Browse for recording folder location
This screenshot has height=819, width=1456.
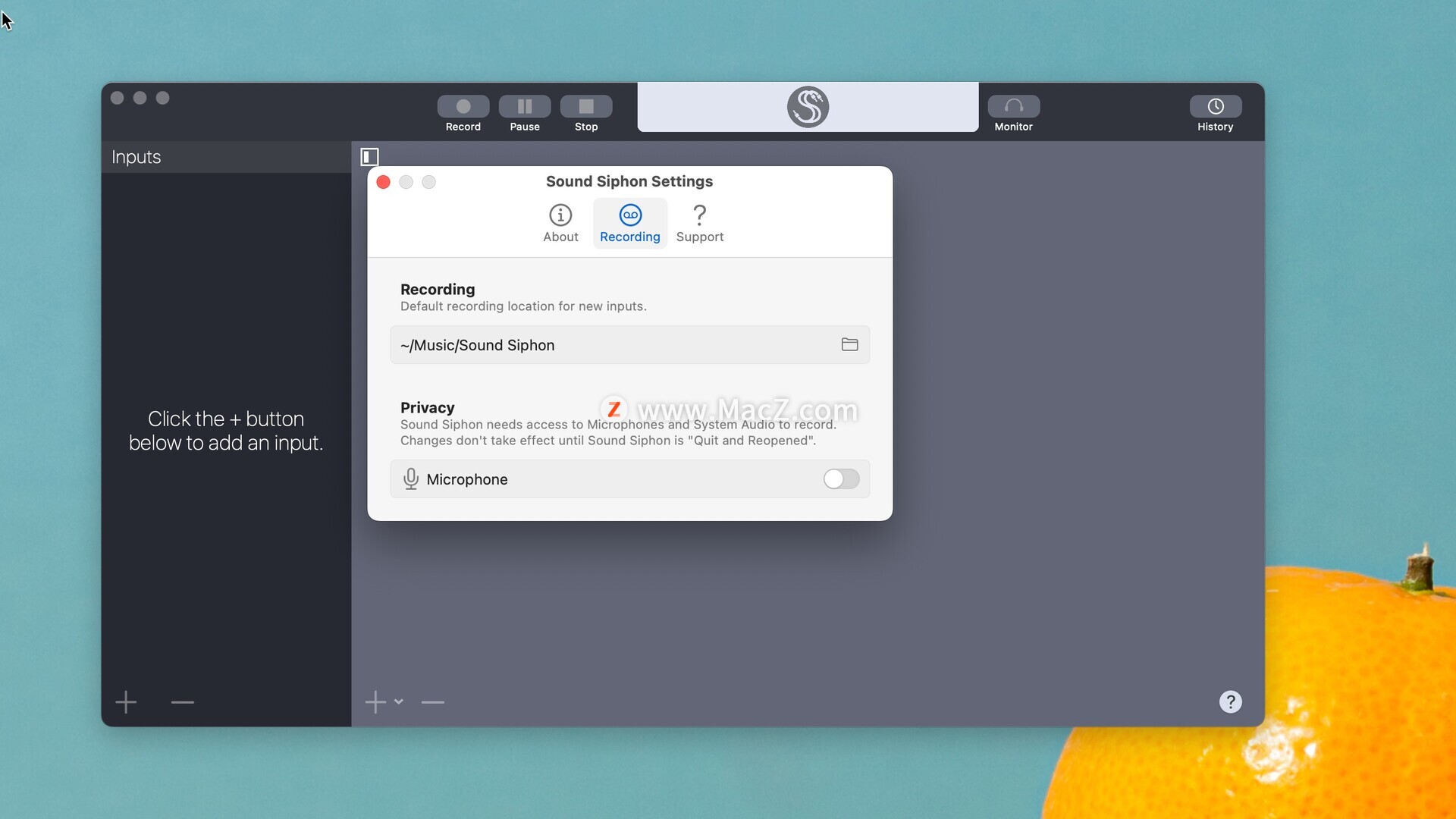[x=849, y=344]
